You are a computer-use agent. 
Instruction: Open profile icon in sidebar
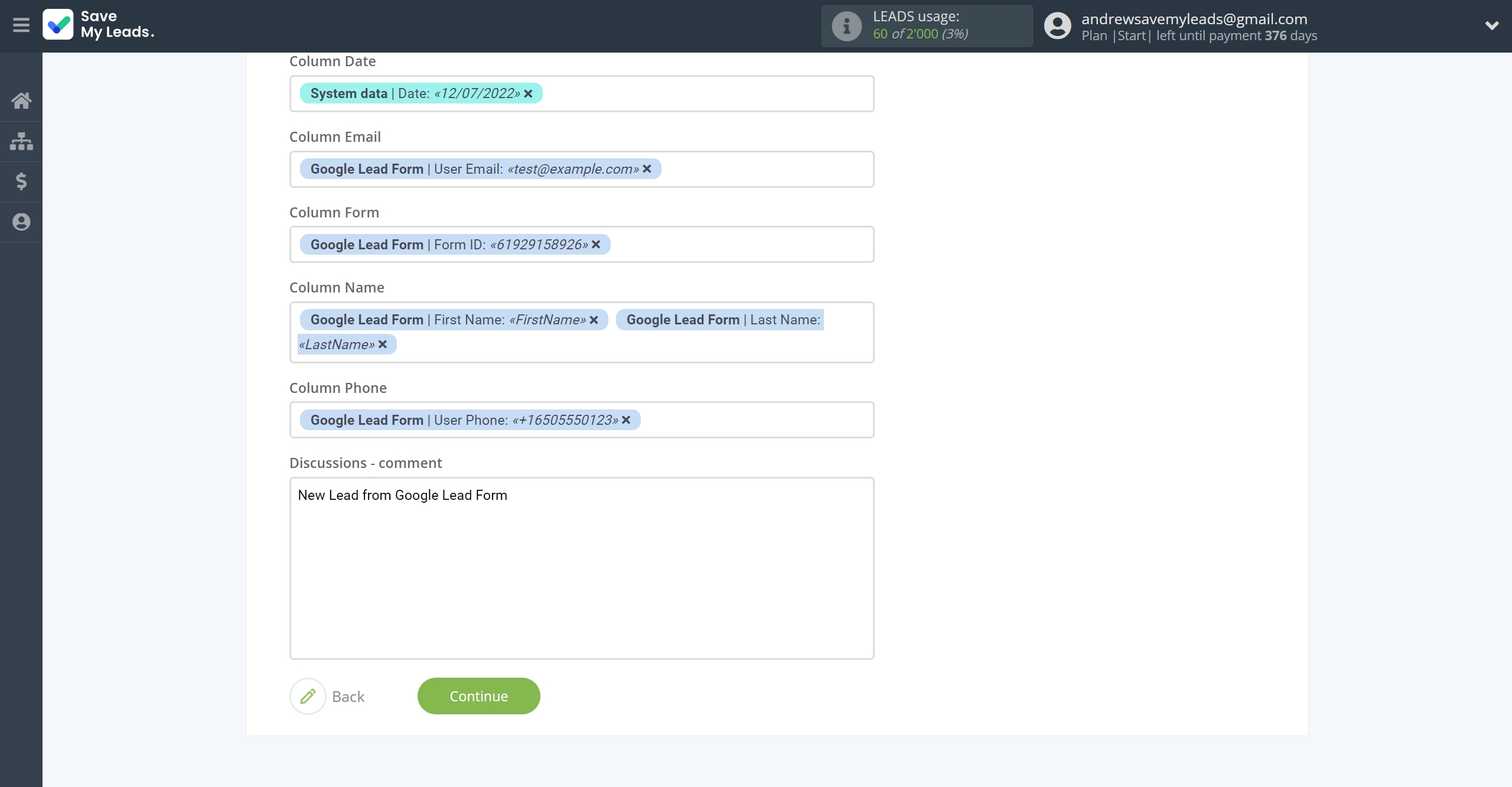pos(21,222)
